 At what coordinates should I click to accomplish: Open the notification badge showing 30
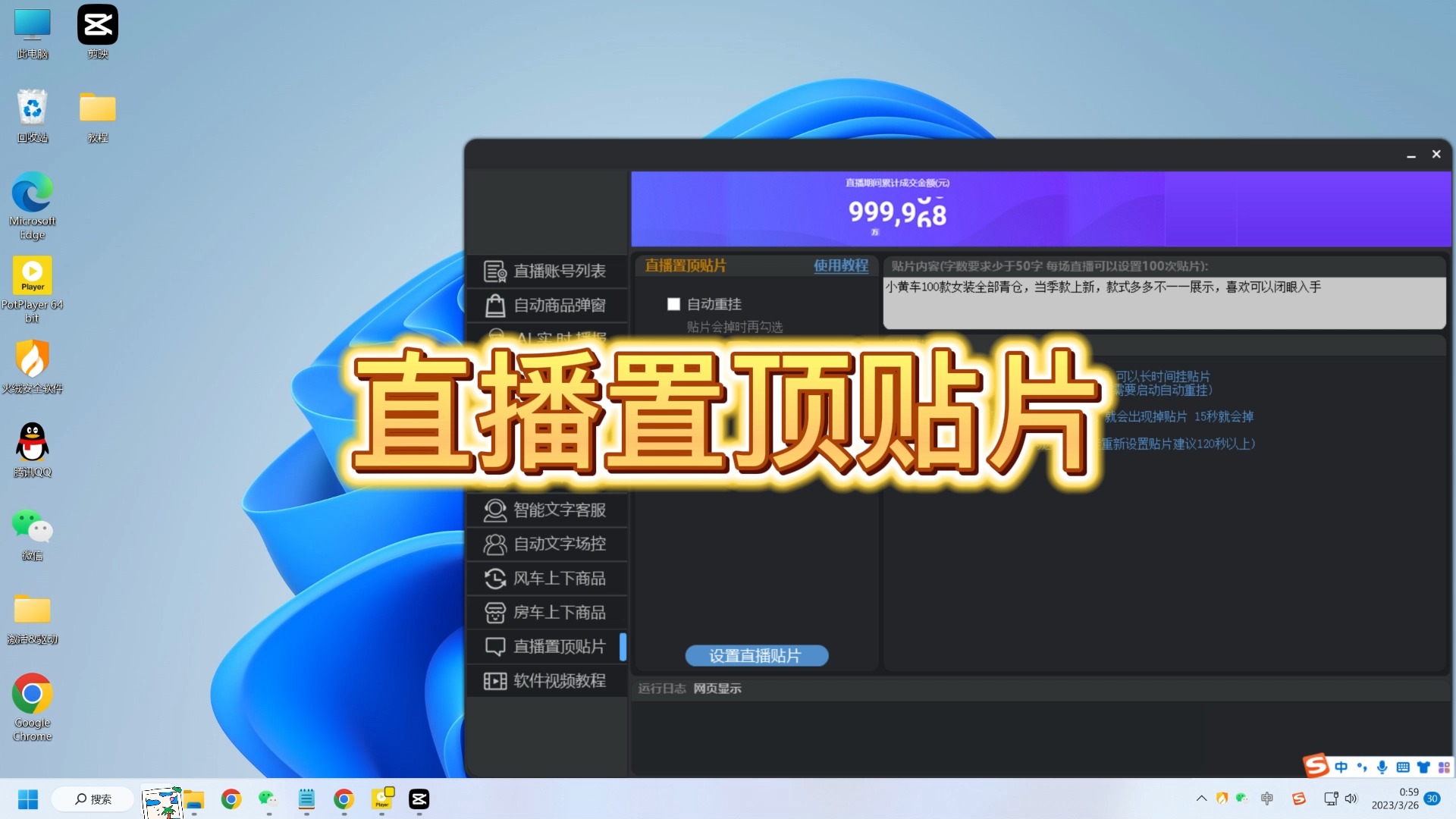[1432, 799]
